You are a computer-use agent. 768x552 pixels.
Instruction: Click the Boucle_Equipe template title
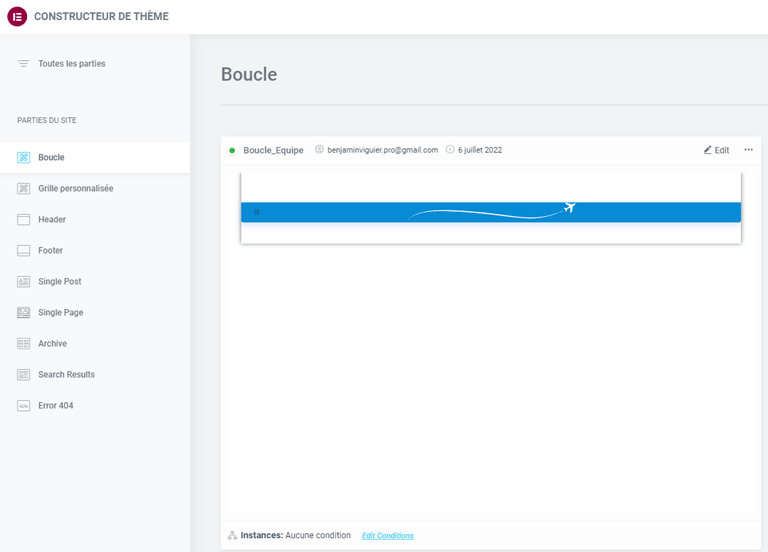point(273,151)
